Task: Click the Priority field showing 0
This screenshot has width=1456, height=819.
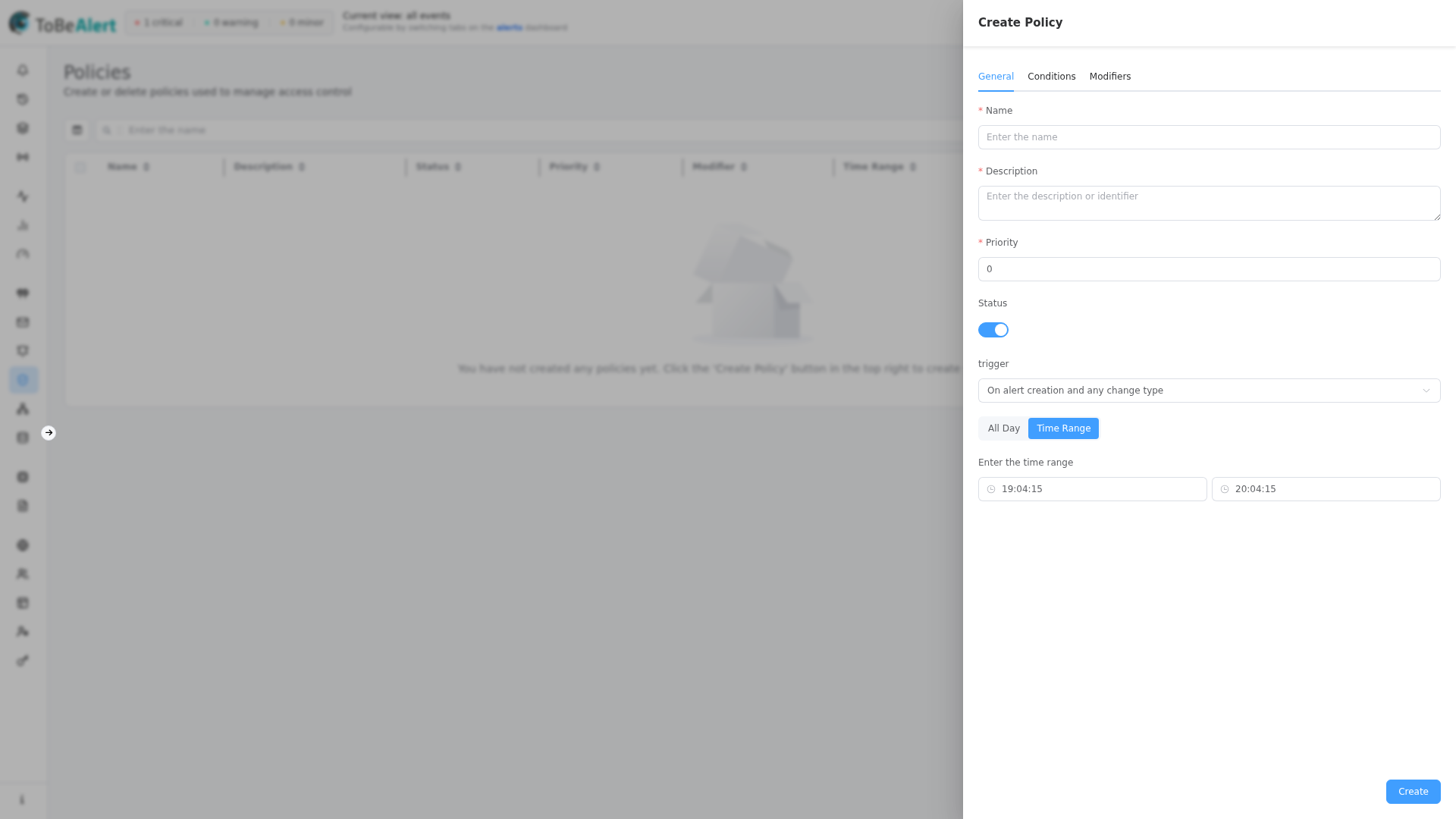Action: (1209, 269)
